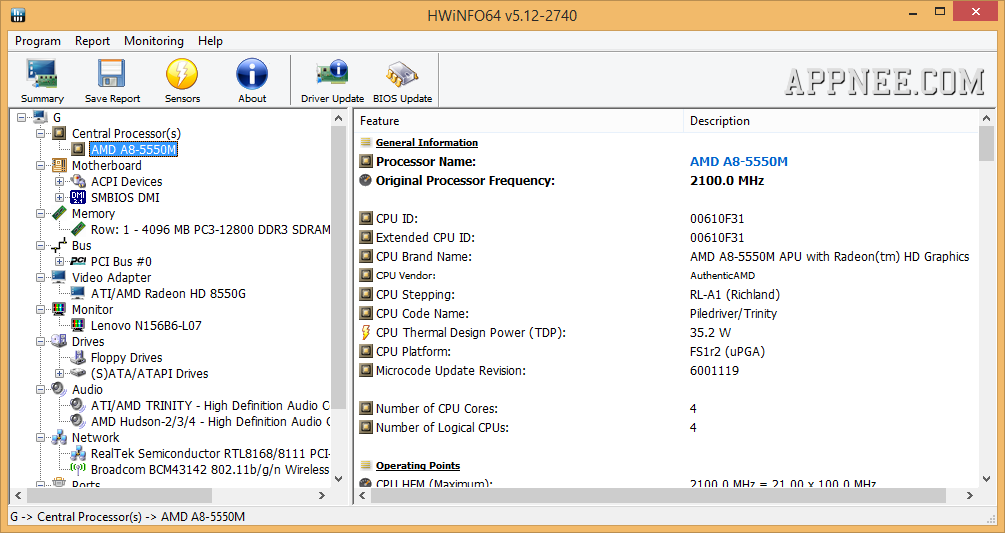Open the Sensors lightning icon
Viewport: 1005px width, 533px height.
[x=182, y=74]
